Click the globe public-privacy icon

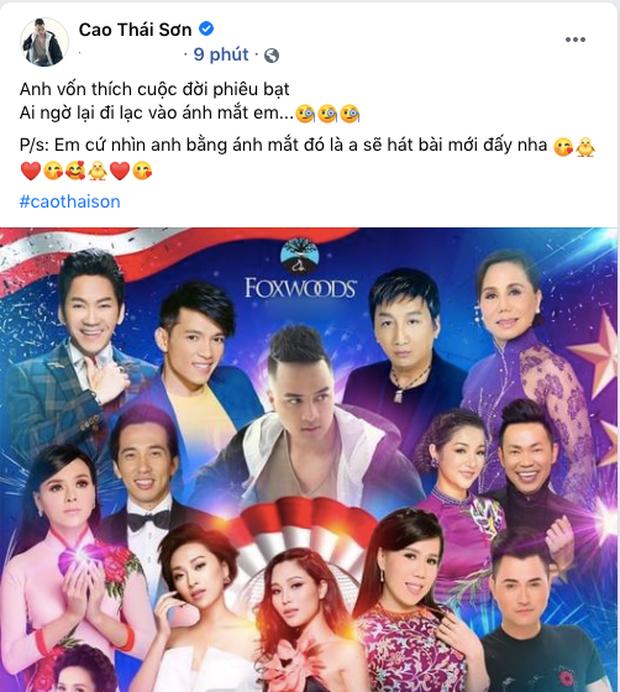tap(271, 56)
